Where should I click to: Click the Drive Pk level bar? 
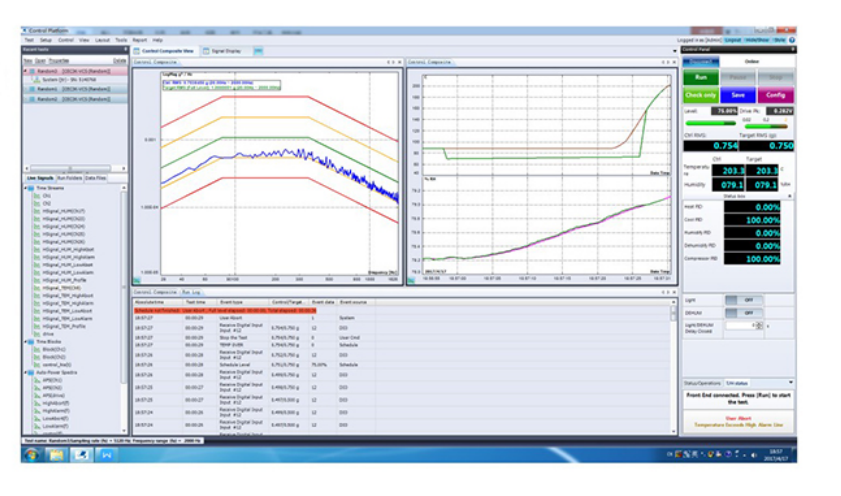[766, 126]
